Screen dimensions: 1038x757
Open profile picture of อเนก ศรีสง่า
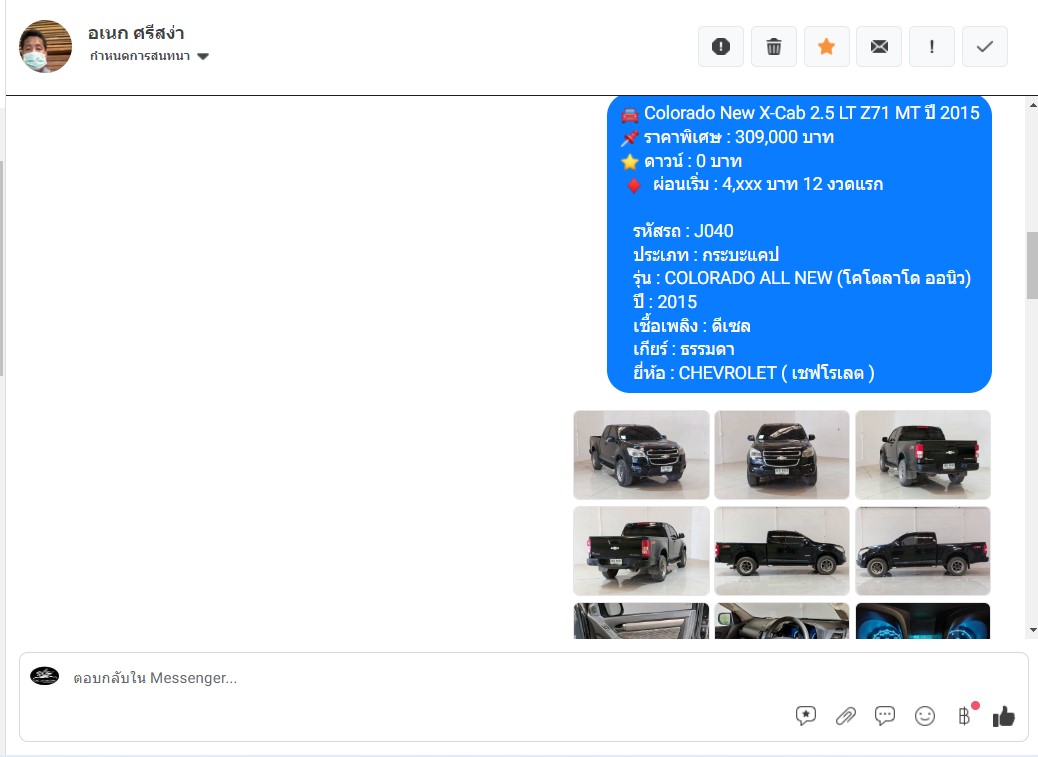pos(45,46)
